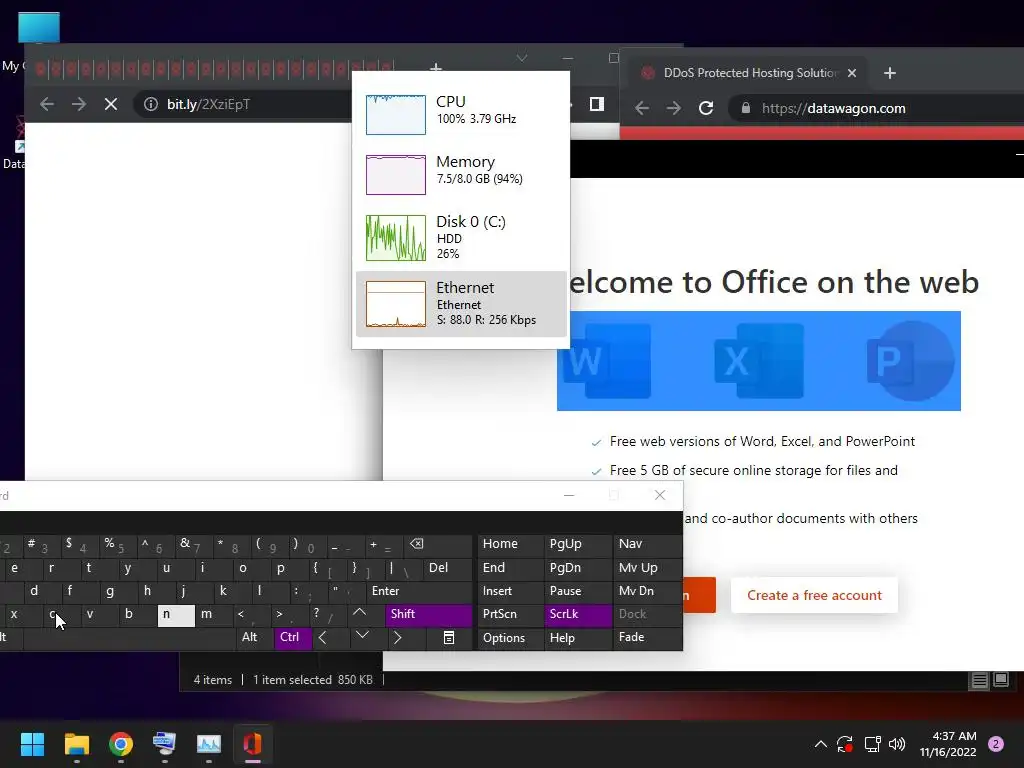Reload the datawagon.com page
This screenshot has width=1024, height=768.
pyautogui.click(x=706, y=108)
